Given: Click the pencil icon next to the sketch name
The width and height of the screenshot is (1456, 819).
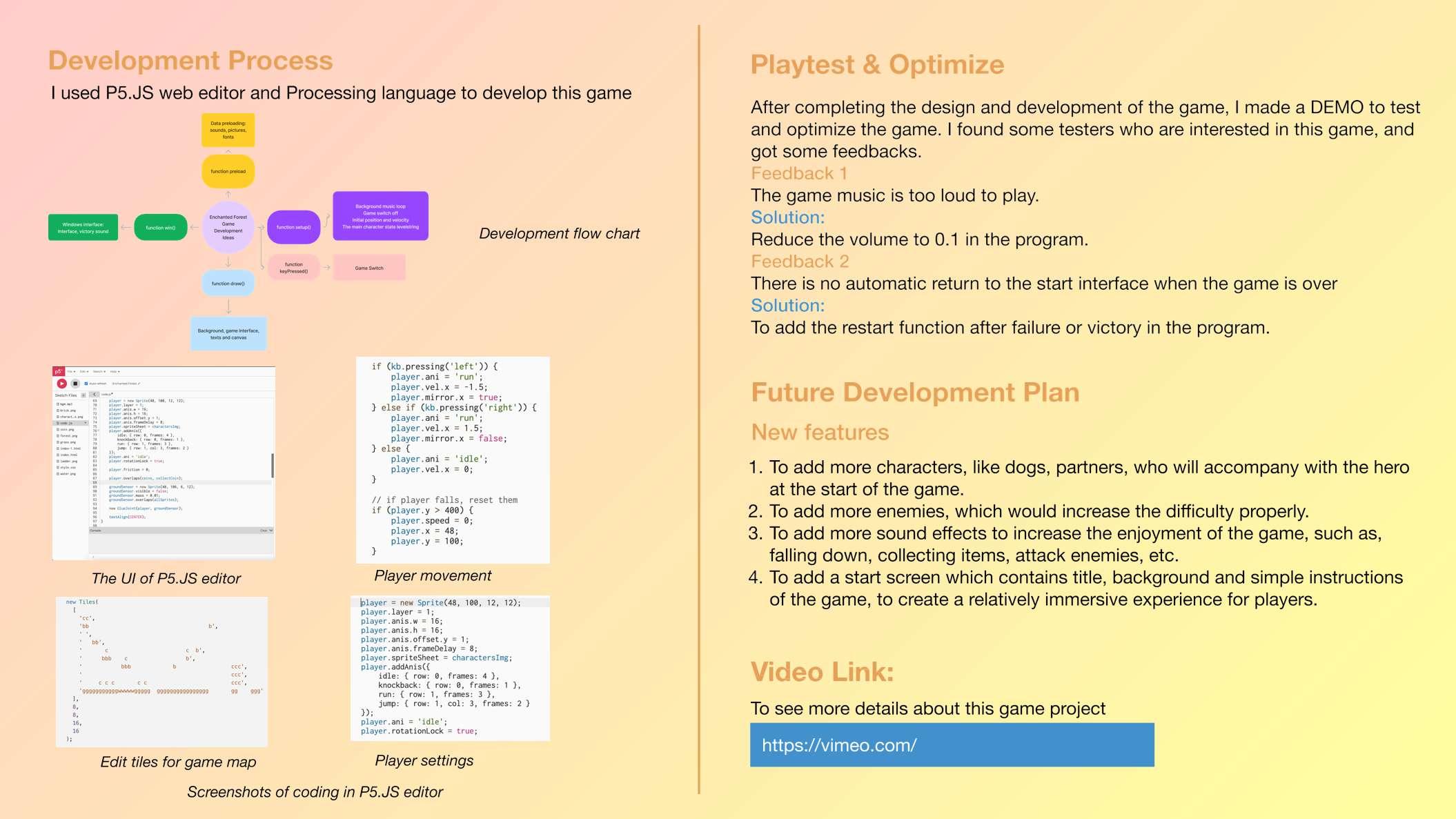Looking at the screenshot, I should pyautogui.click(x=139, y=384).
